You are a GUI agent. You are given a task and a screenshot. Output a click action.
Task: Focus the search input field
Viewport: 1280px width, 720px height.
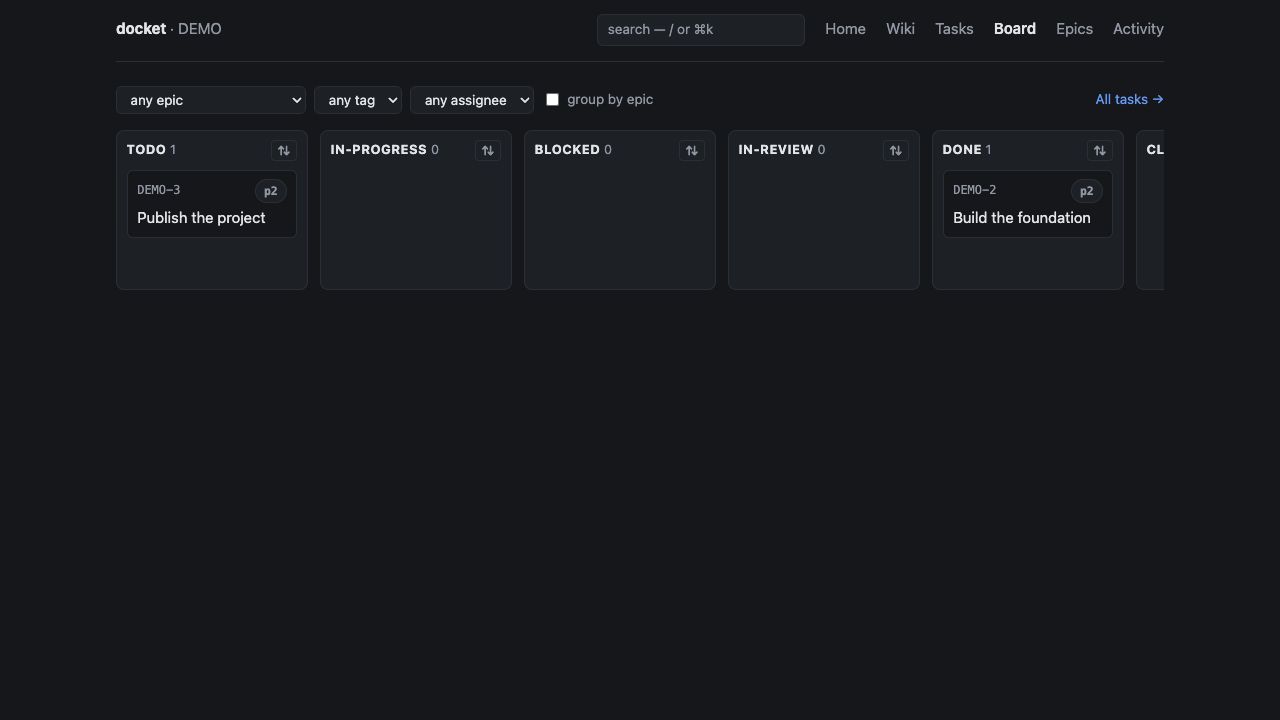pos(701,30)
